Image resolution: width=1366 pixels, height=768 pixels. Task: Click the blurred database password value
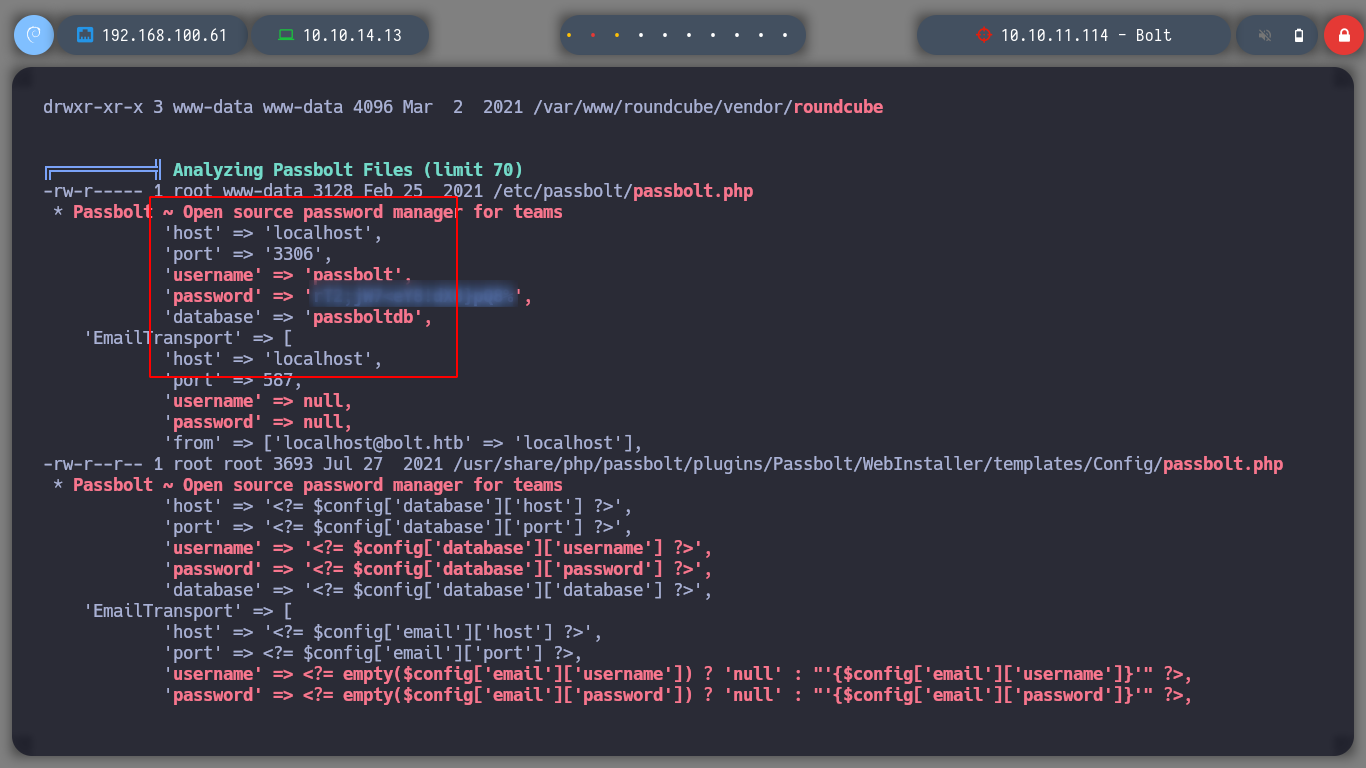pos(416,296)
